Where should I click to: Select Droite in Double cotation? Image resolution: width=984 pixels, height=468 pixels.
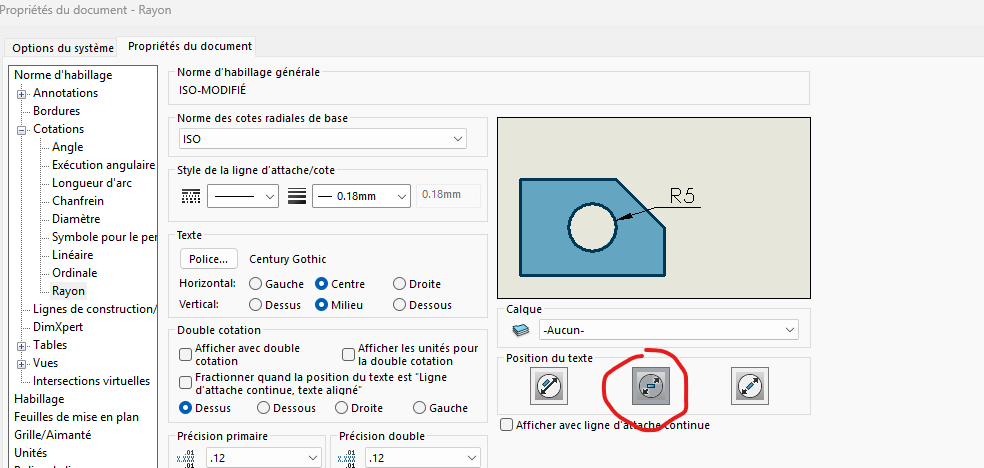[341, 408]
